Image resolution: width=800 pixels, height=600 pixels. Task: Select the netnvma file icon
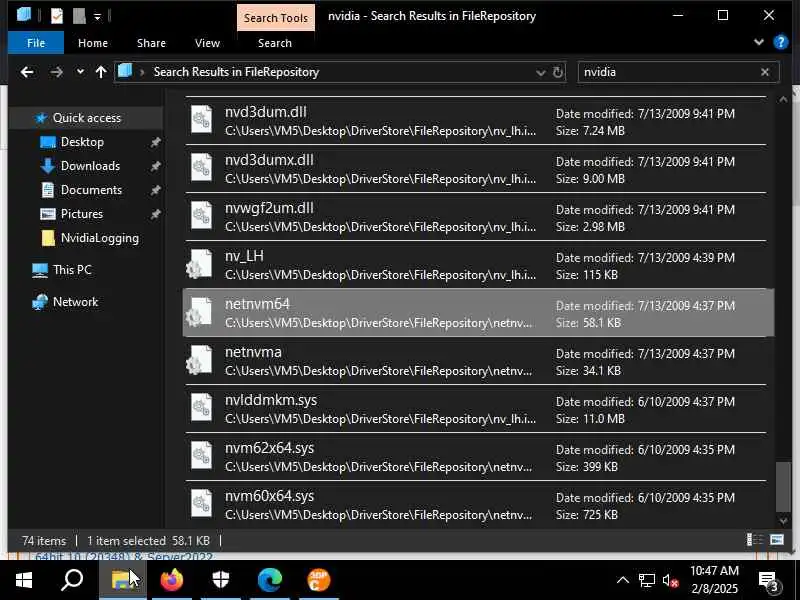click(198, 360)
